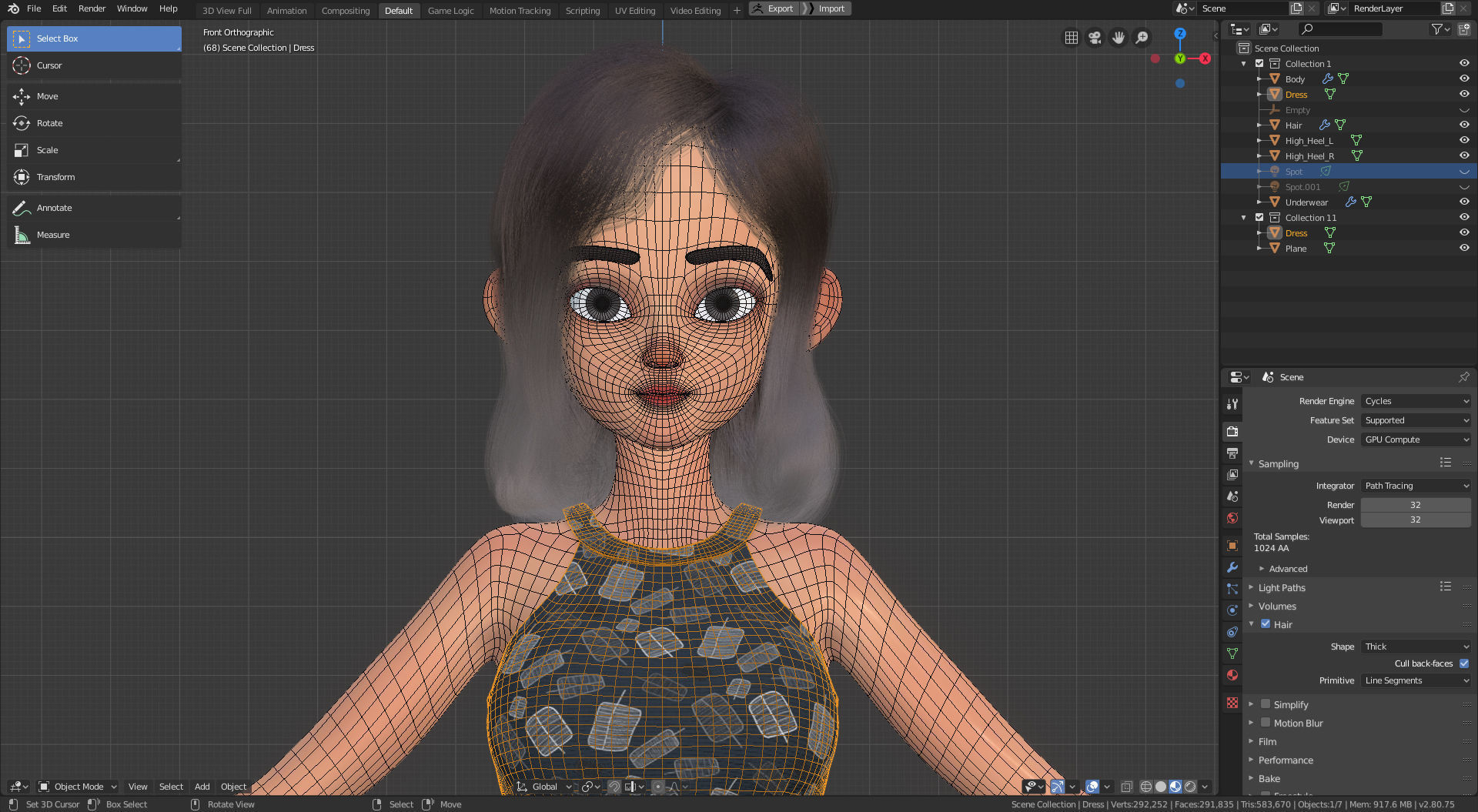This screenshot has width=1478, height=812.
Task: Activate the Rotate tool
Action: 94,123
